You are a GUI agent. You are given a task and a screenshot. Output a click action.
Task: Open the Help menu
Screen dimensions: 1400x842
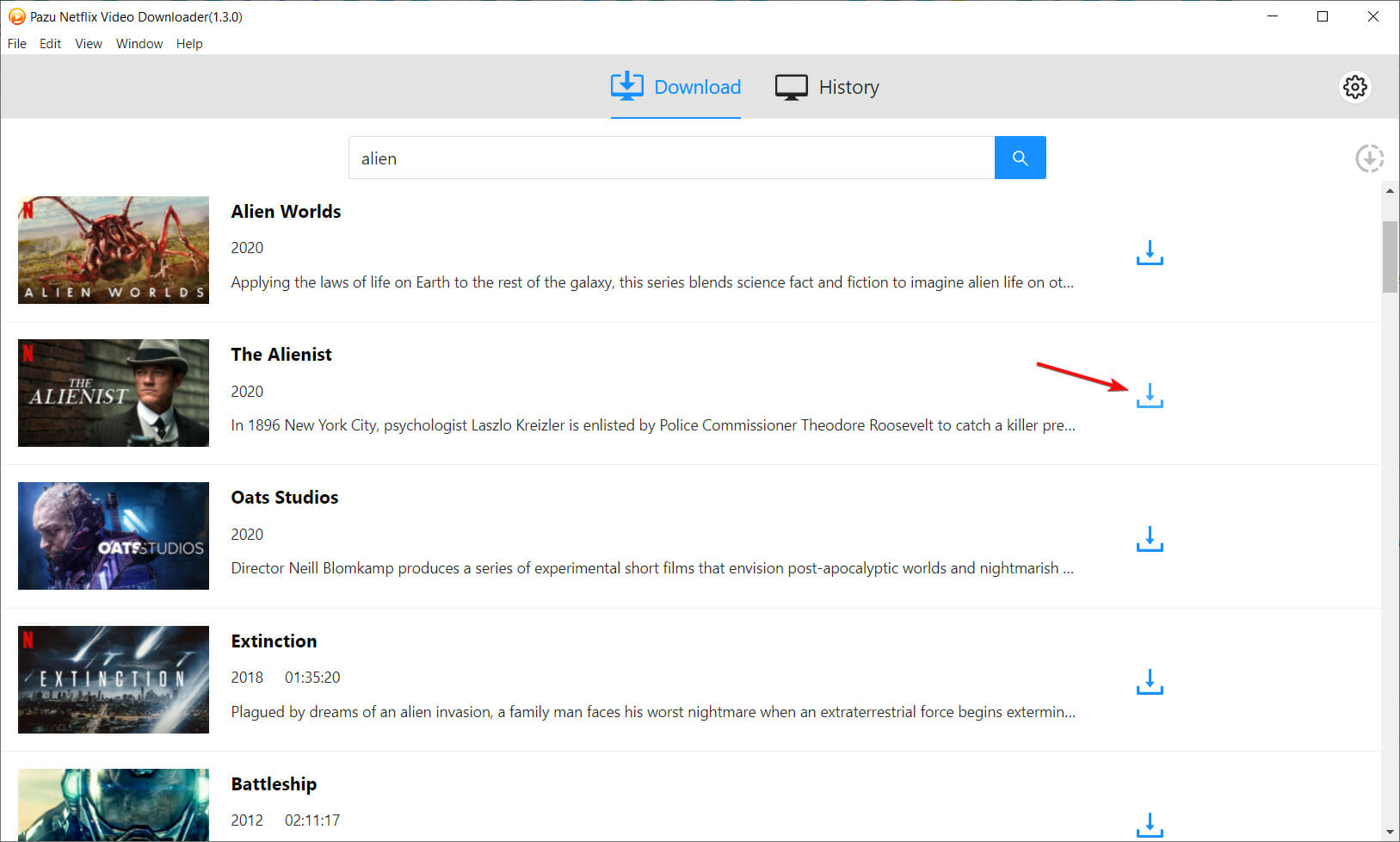[x=189, y=44]
